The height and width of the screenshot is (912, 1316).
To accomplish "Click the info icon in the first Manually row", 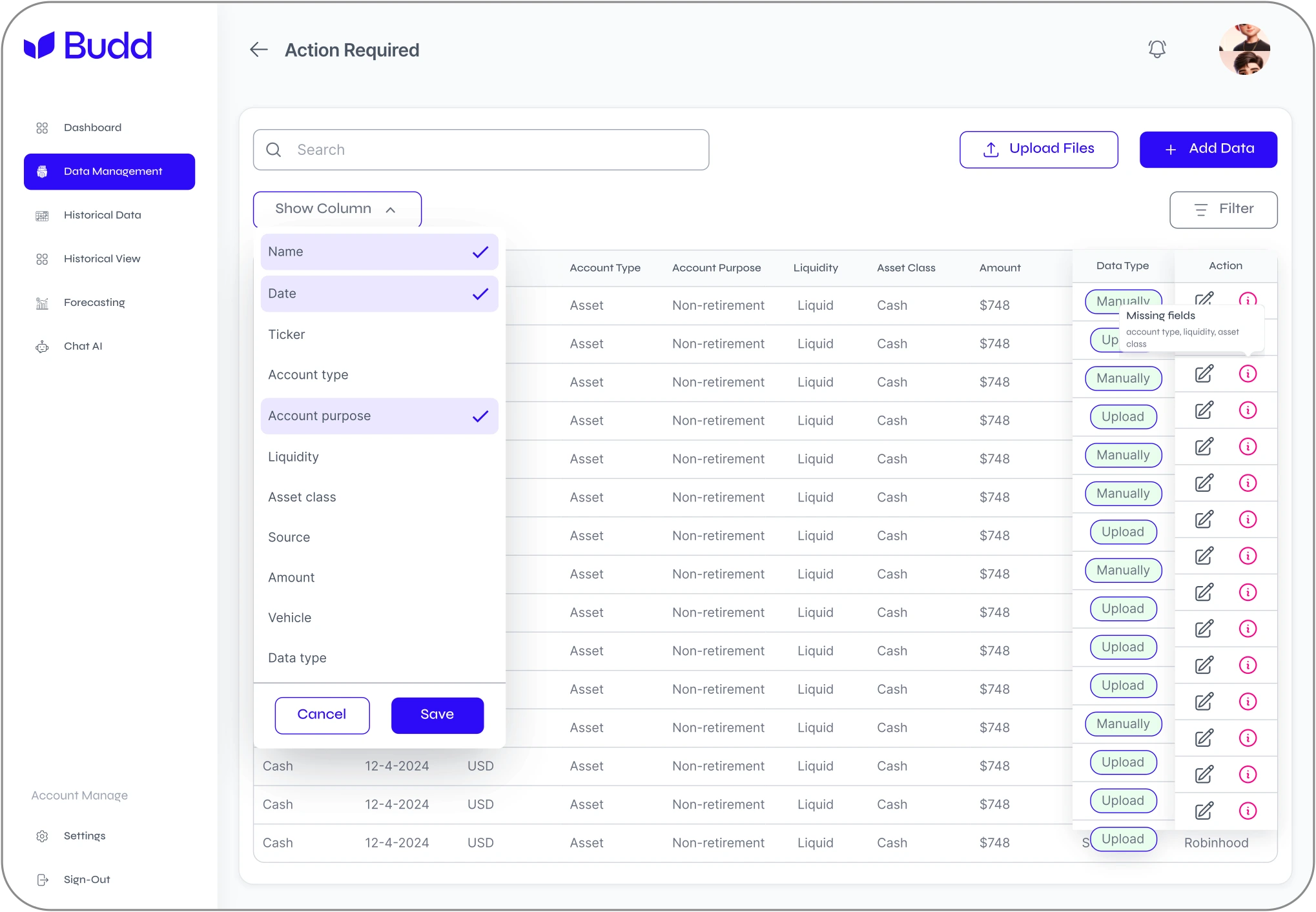I will 1248,299.
